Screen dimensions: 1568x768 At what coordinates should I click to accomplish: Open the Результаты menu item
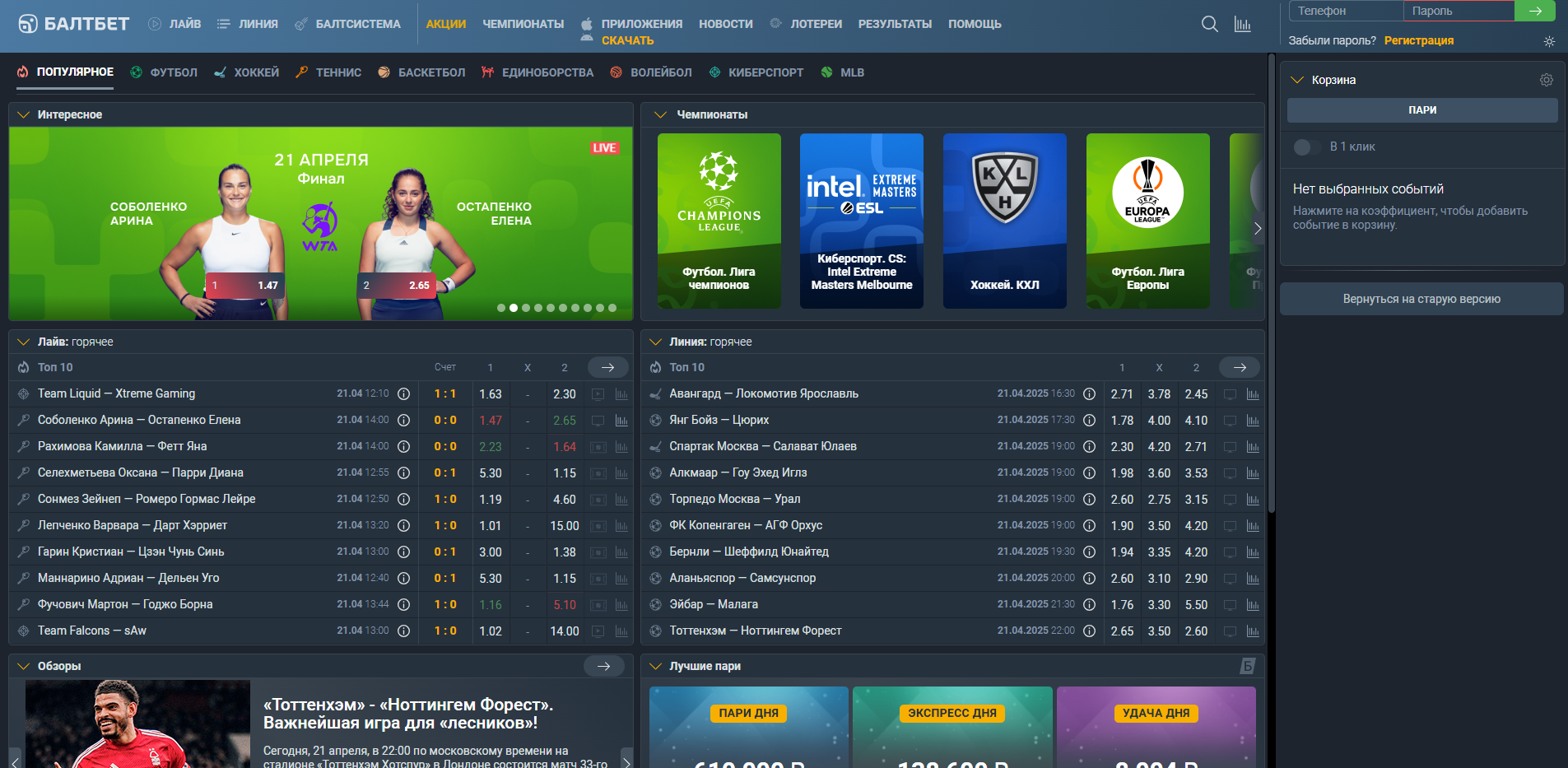[x=895, y=24]
